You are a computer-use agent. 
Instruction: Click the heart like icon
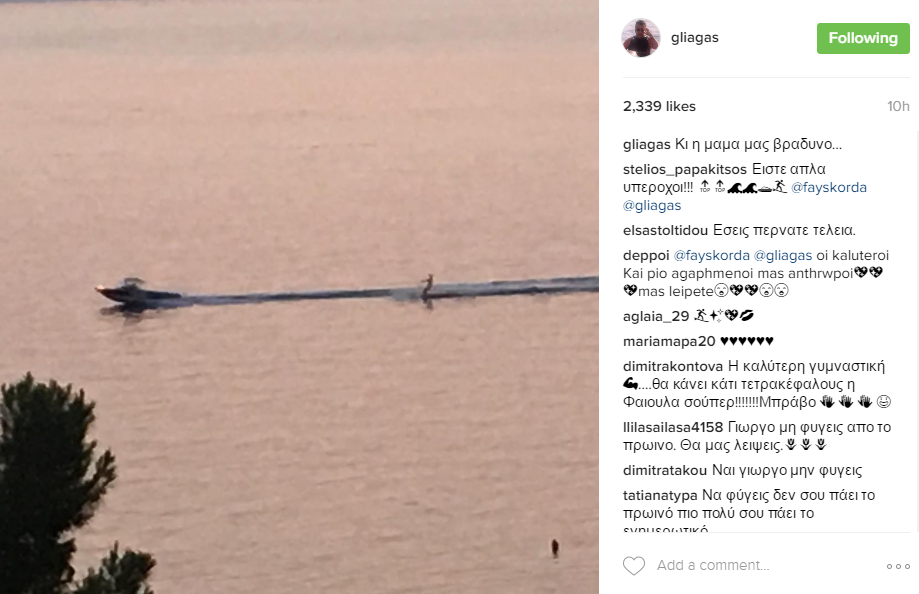[x=634, y=566]
